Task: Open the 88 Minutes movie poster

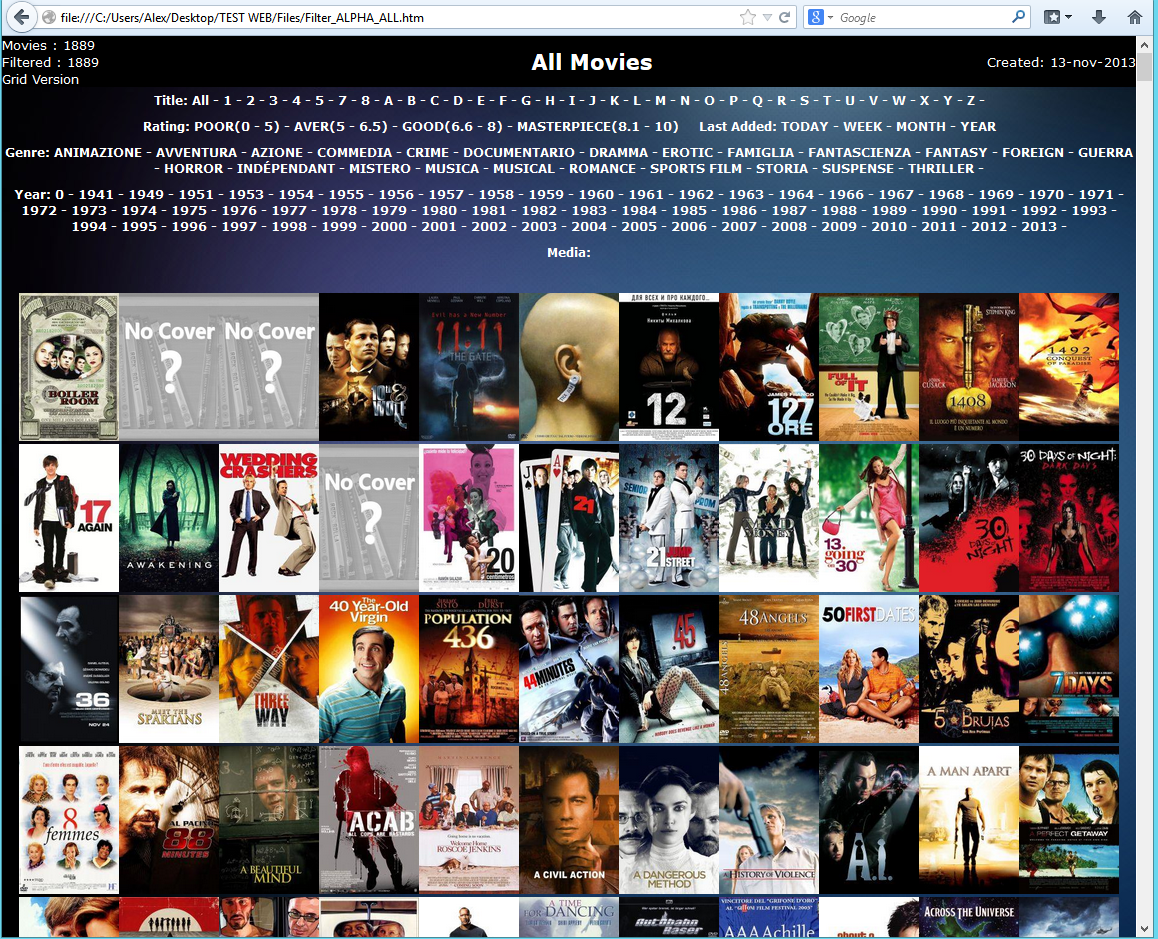Action: pos(169,819)
